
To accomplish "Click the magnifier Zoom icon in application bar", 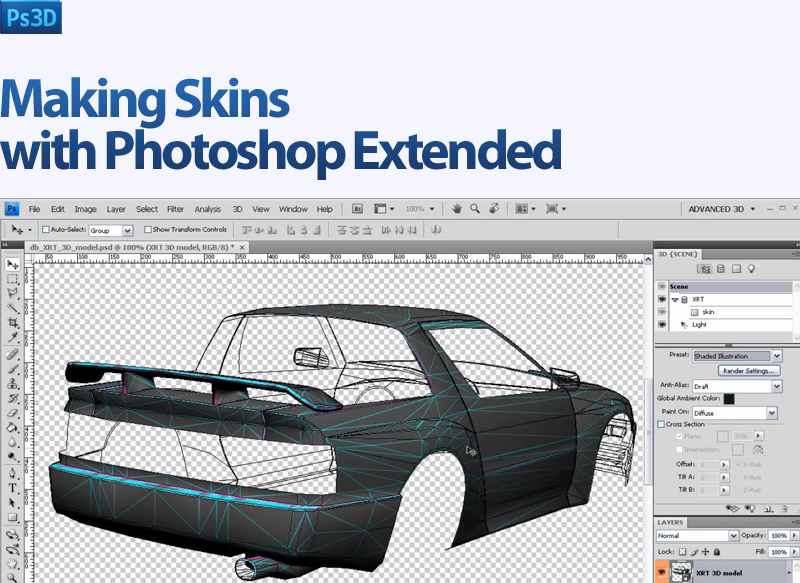I will [x=474, y=209].
